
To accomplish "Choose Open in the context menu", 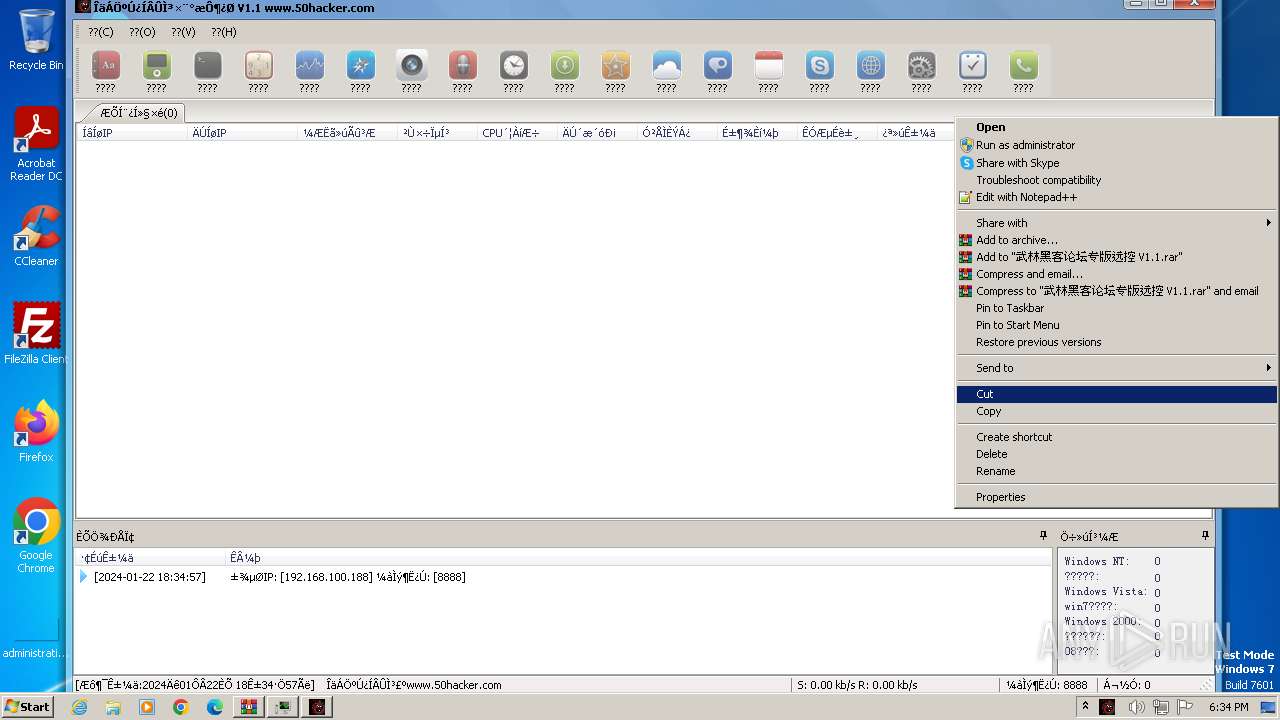I will [1116, 127].
